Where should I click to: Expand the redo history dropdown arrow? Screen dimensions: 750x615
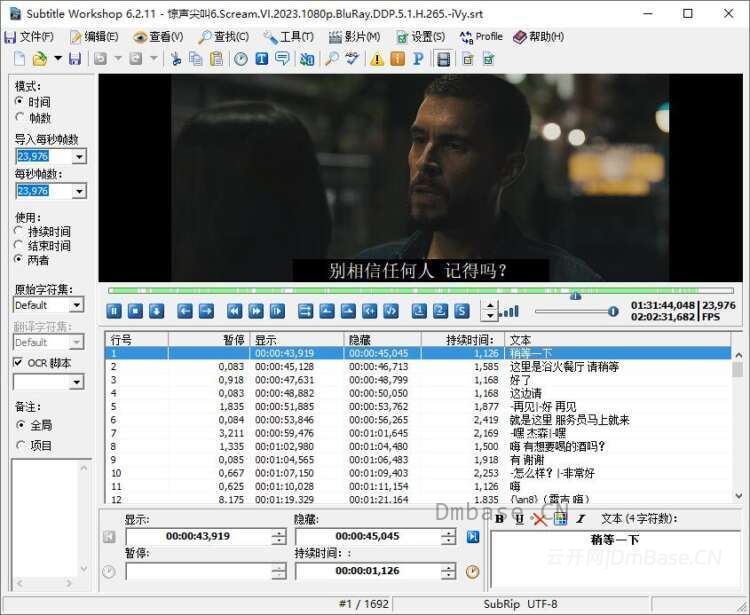click(x=154, y=59)
